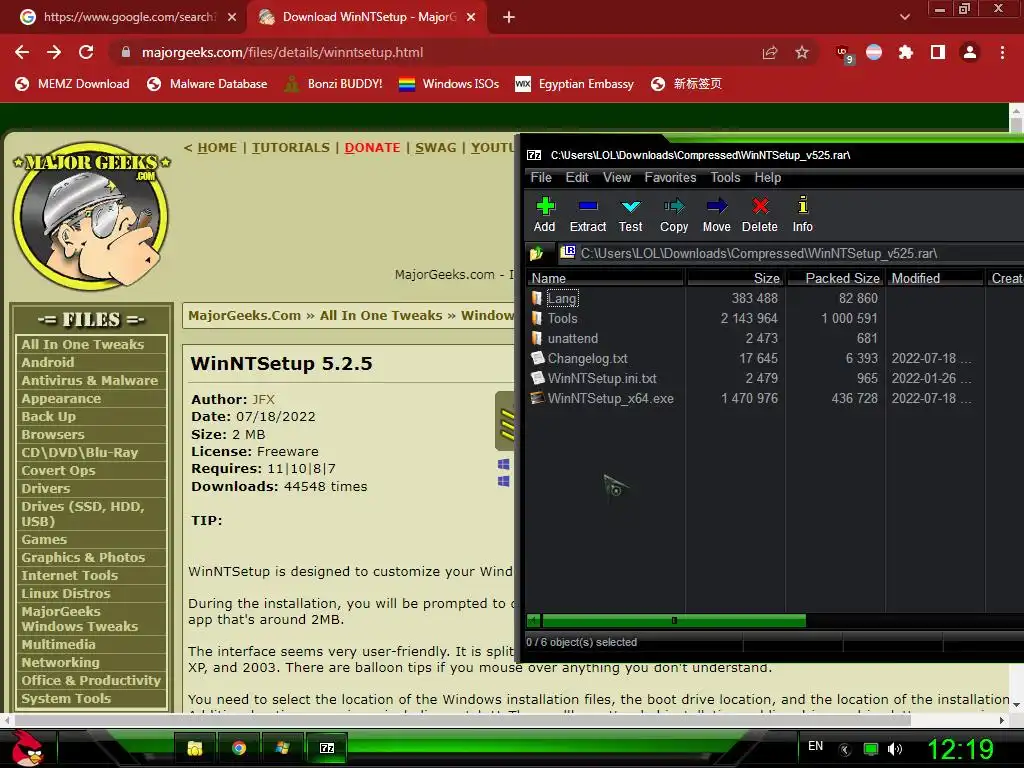Sort the archive list by Modified column

point(935,278)
